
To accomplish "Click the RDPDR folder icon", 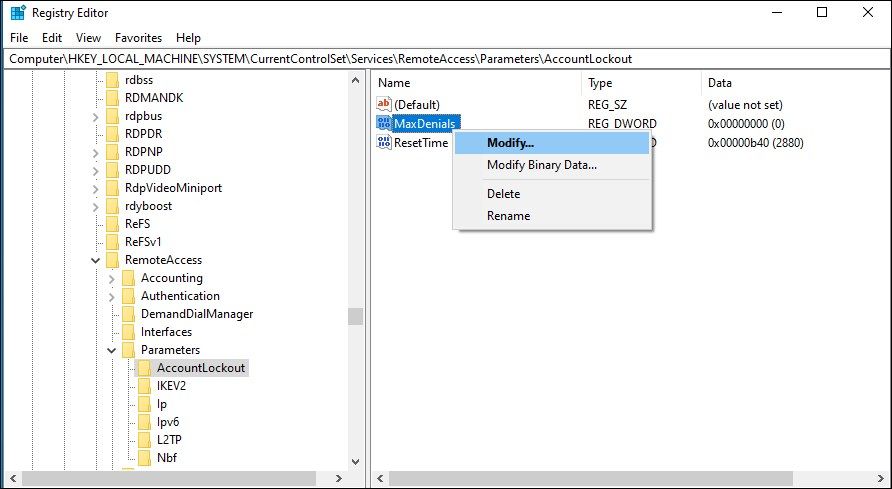I will click(112, 134).
